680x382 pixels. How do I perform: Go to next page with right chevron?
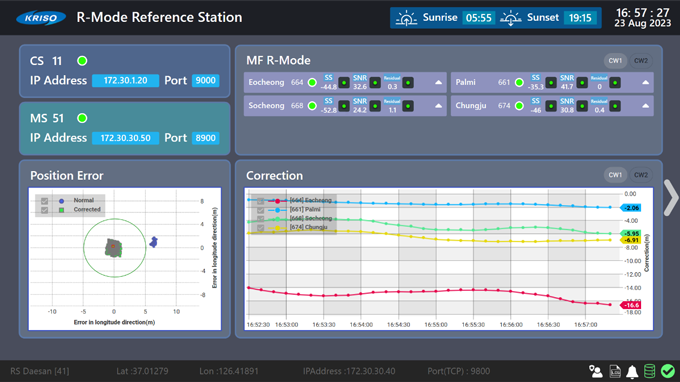tap(671, 198)
